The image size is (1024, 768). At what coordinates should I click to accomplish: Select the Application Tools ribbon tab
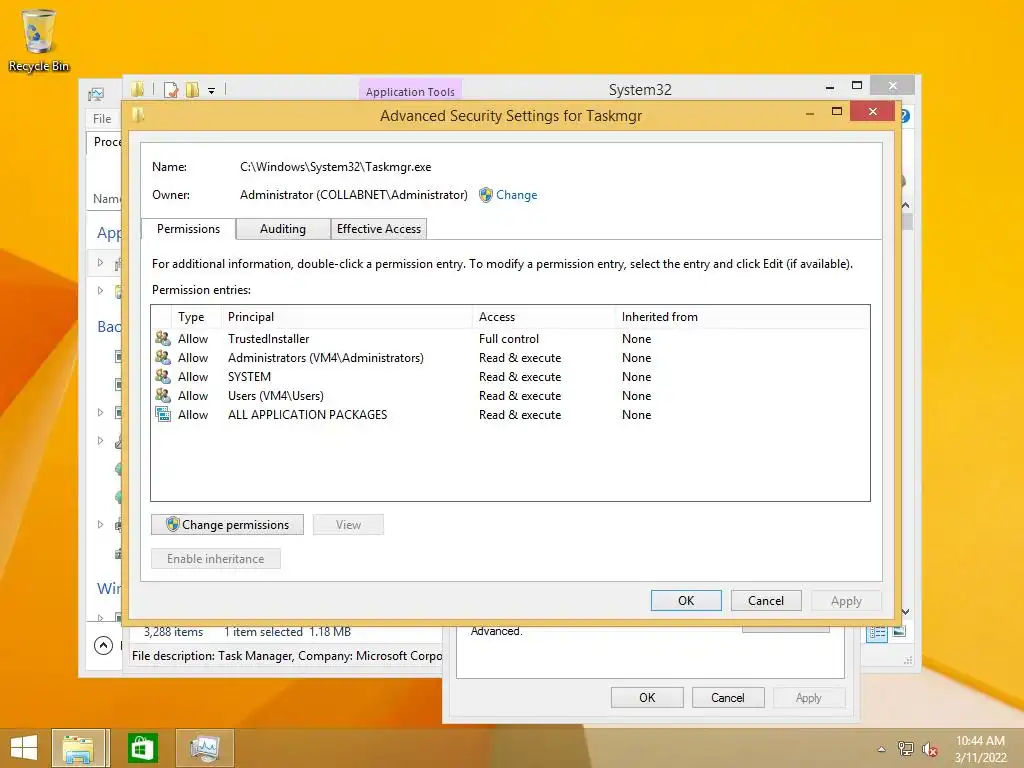pos(410,91)
